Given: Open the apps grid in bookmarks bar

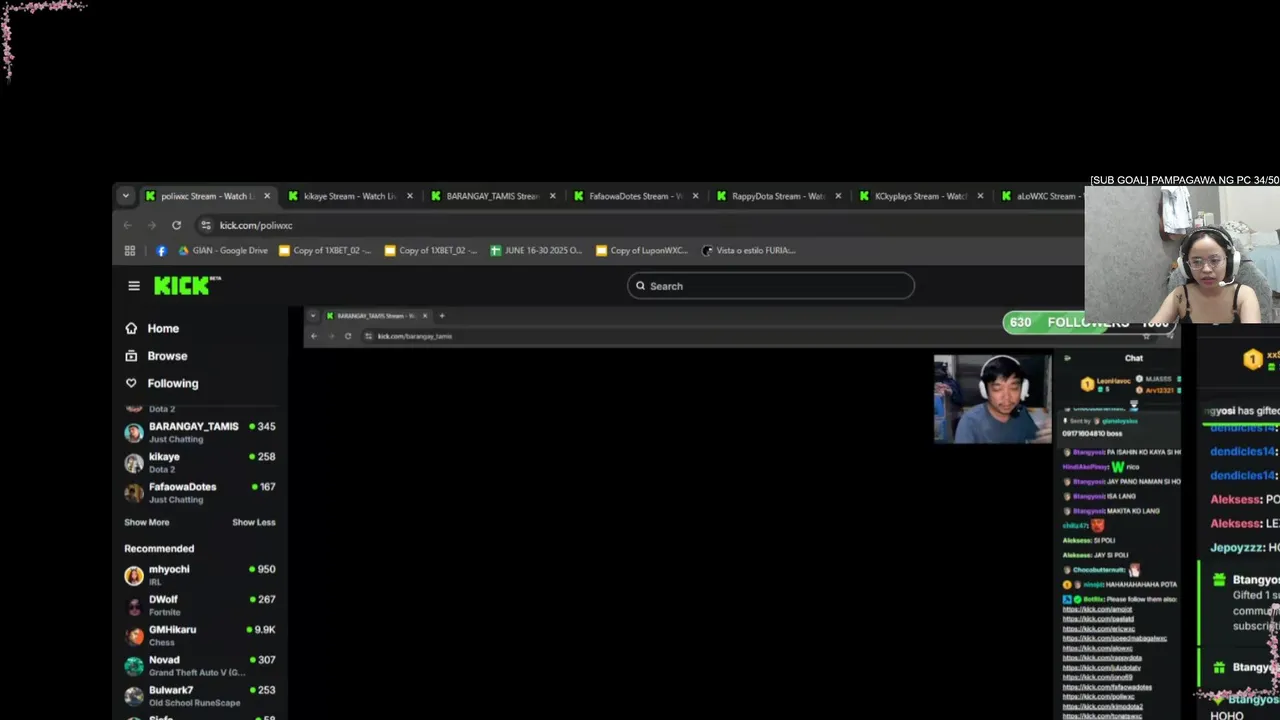Looking at the screenshot, I should (130, 250).
